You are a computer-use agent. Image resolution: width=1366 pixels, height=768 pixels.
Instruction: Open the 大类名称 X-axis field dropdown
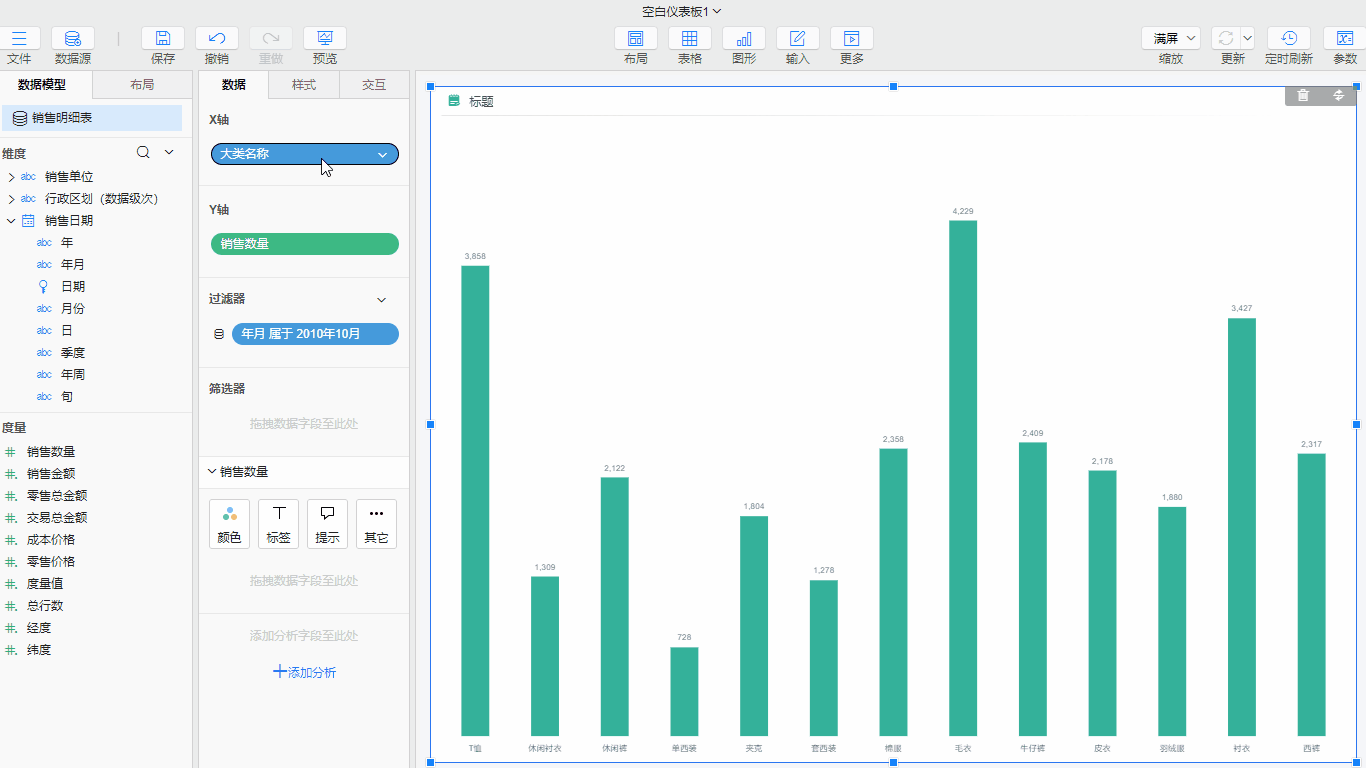point(382,155)
